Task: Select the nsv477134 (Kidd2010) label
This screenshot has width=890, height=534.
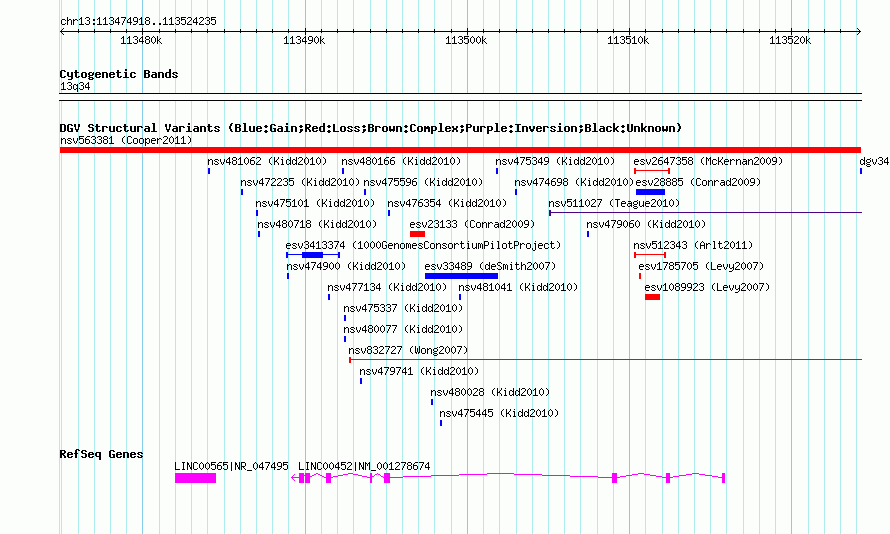Action: (x=388, y=287)
